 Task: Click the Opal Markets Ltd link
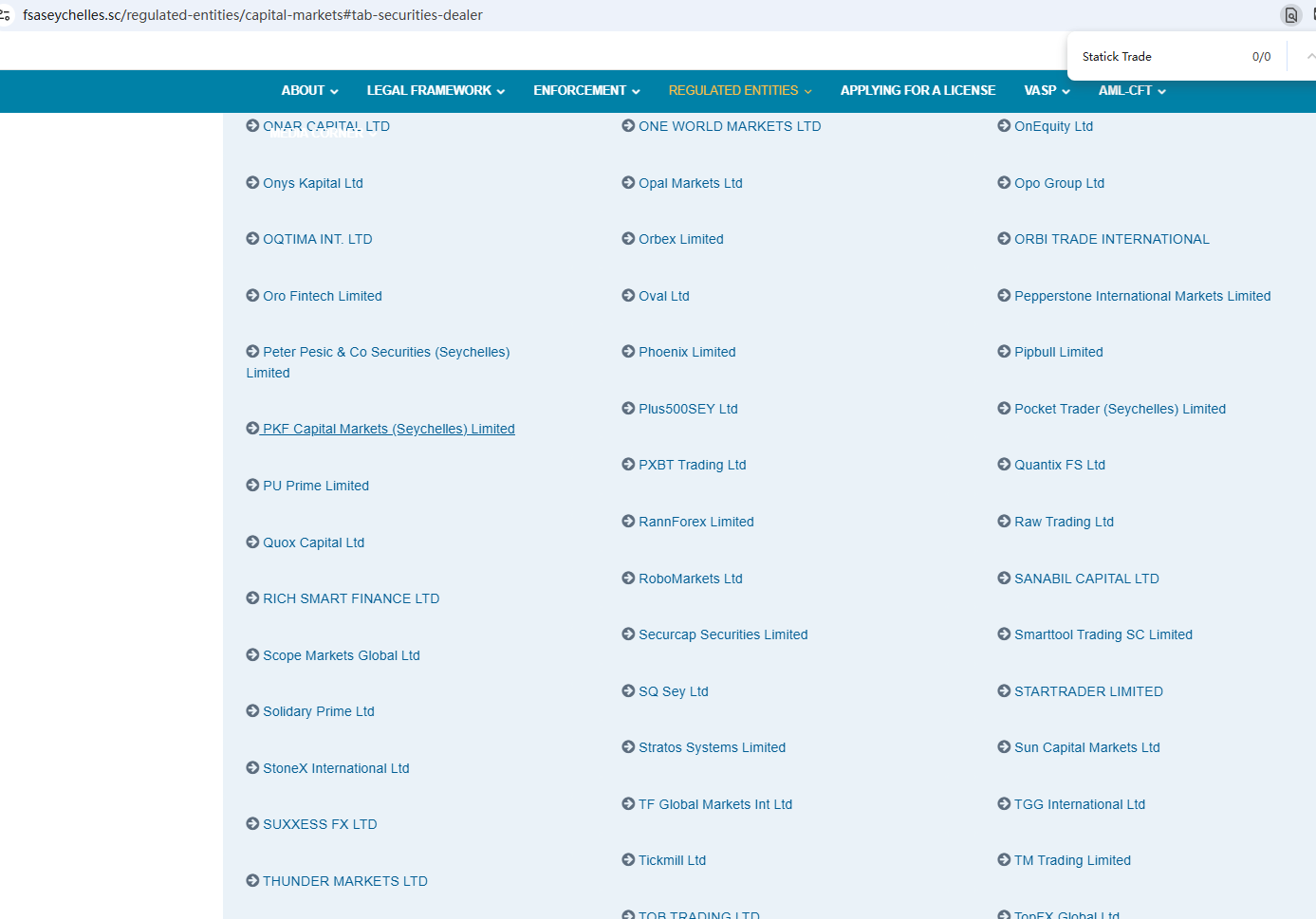[691, 183]
